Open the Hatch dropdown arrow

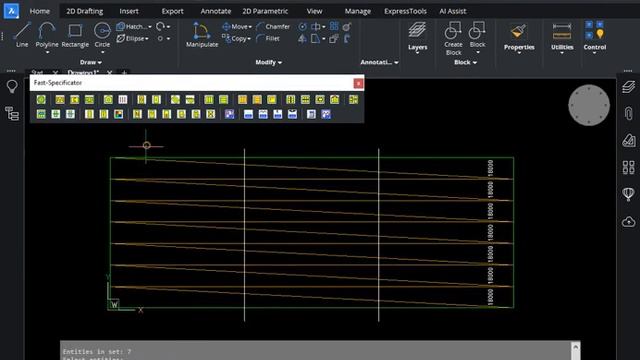[x=150, y=27]
